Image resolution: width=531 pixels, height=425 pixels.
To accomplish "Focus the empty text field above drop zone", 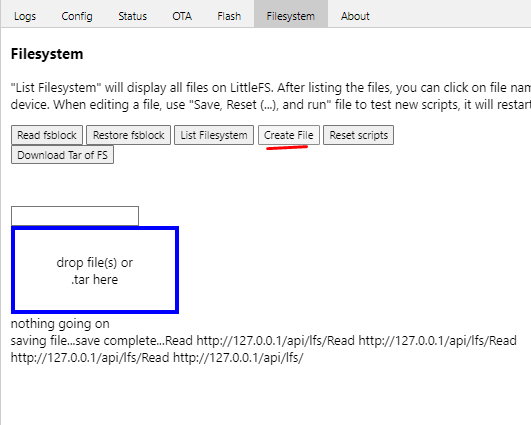I will [x=75, y=216].
